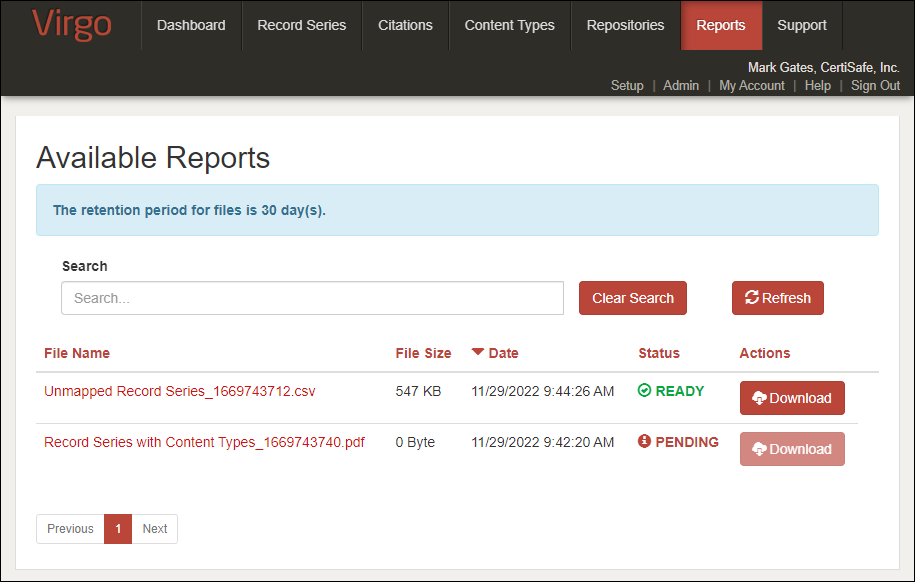Viewport: 915px width, 582px height.
Task: Open the Unmapped Record Series CSV file link
Action: 179,391
